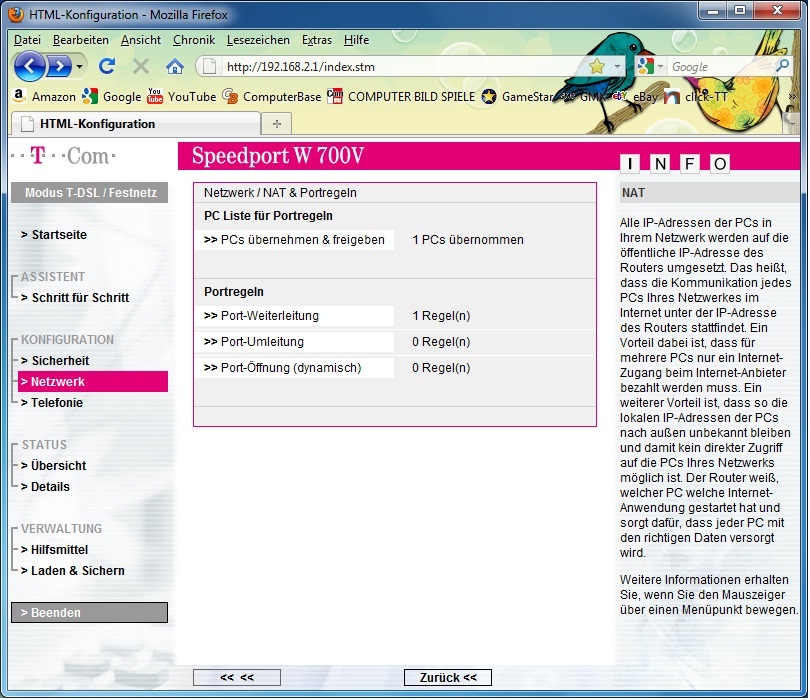This screenshot has height=700, width=810.
Task: Go to the home page via house icon
Action: point(175,66)
